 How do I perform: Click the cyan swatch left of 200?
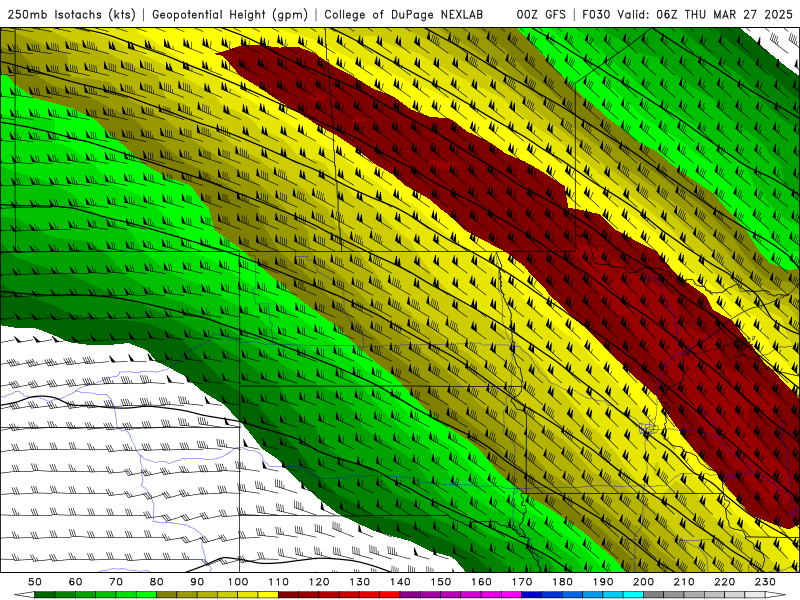633,595
